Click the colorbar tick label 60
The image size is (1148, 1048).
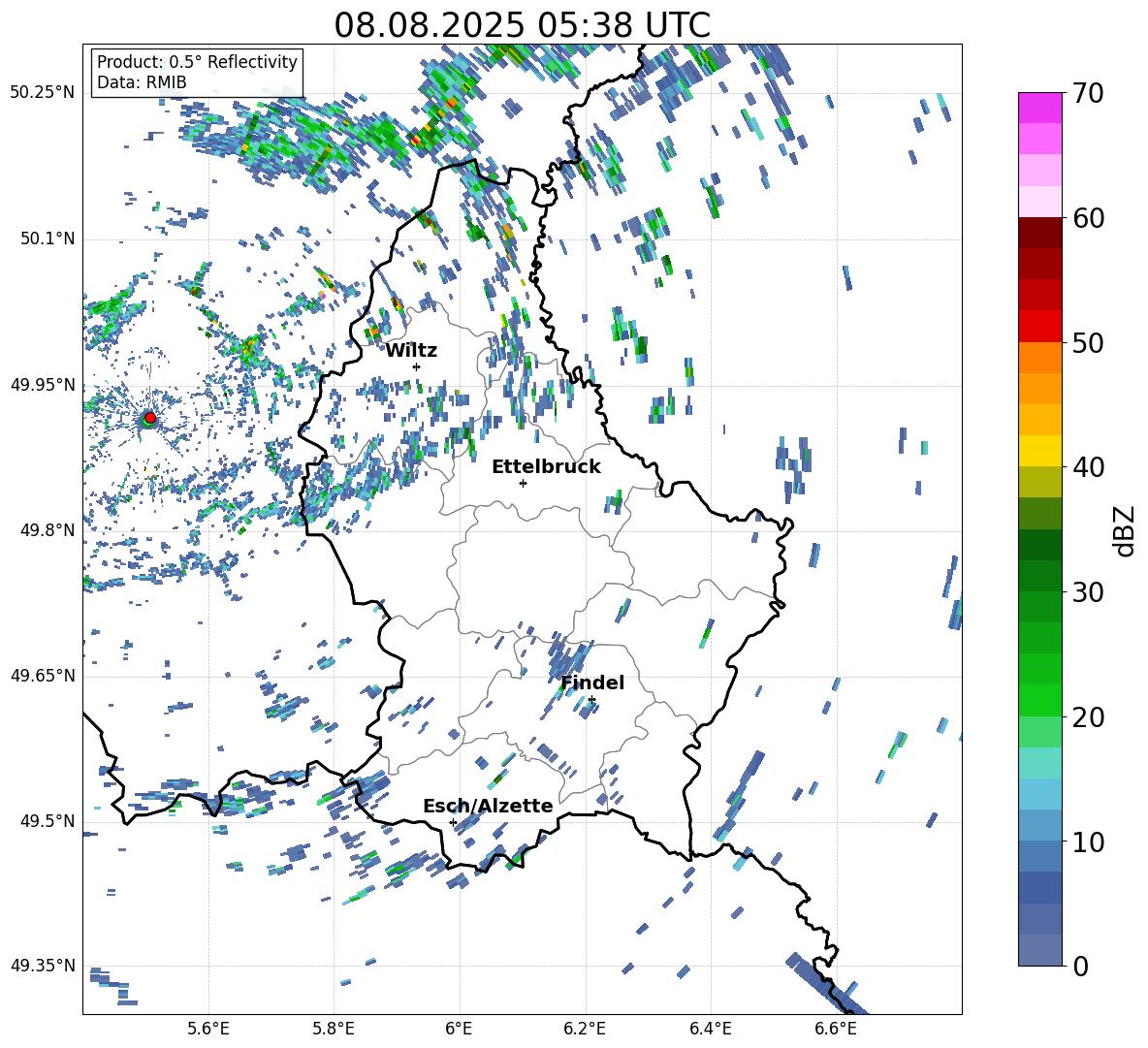1088,218
